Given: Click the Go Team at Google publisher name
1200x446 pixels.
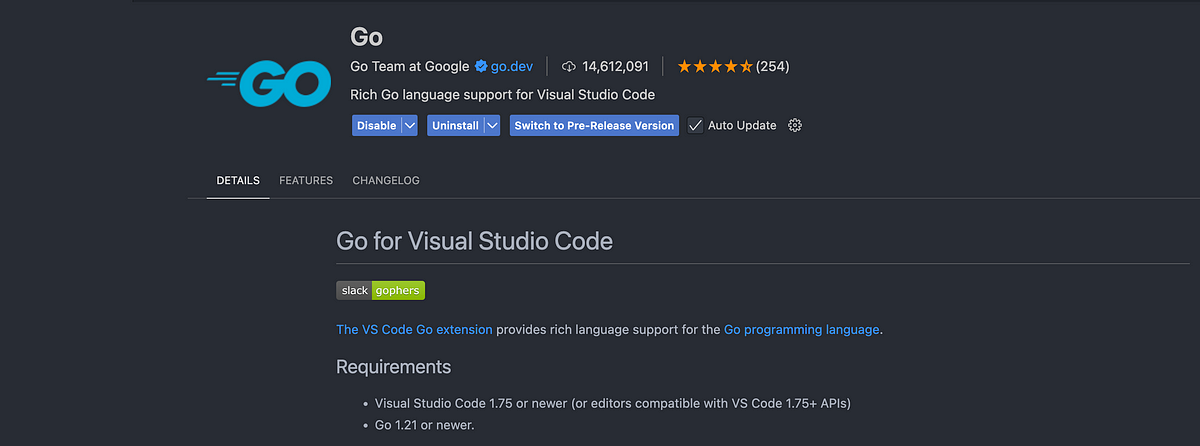Looking at the screenshot, I should pyautogui.click(x=409, y=67).
